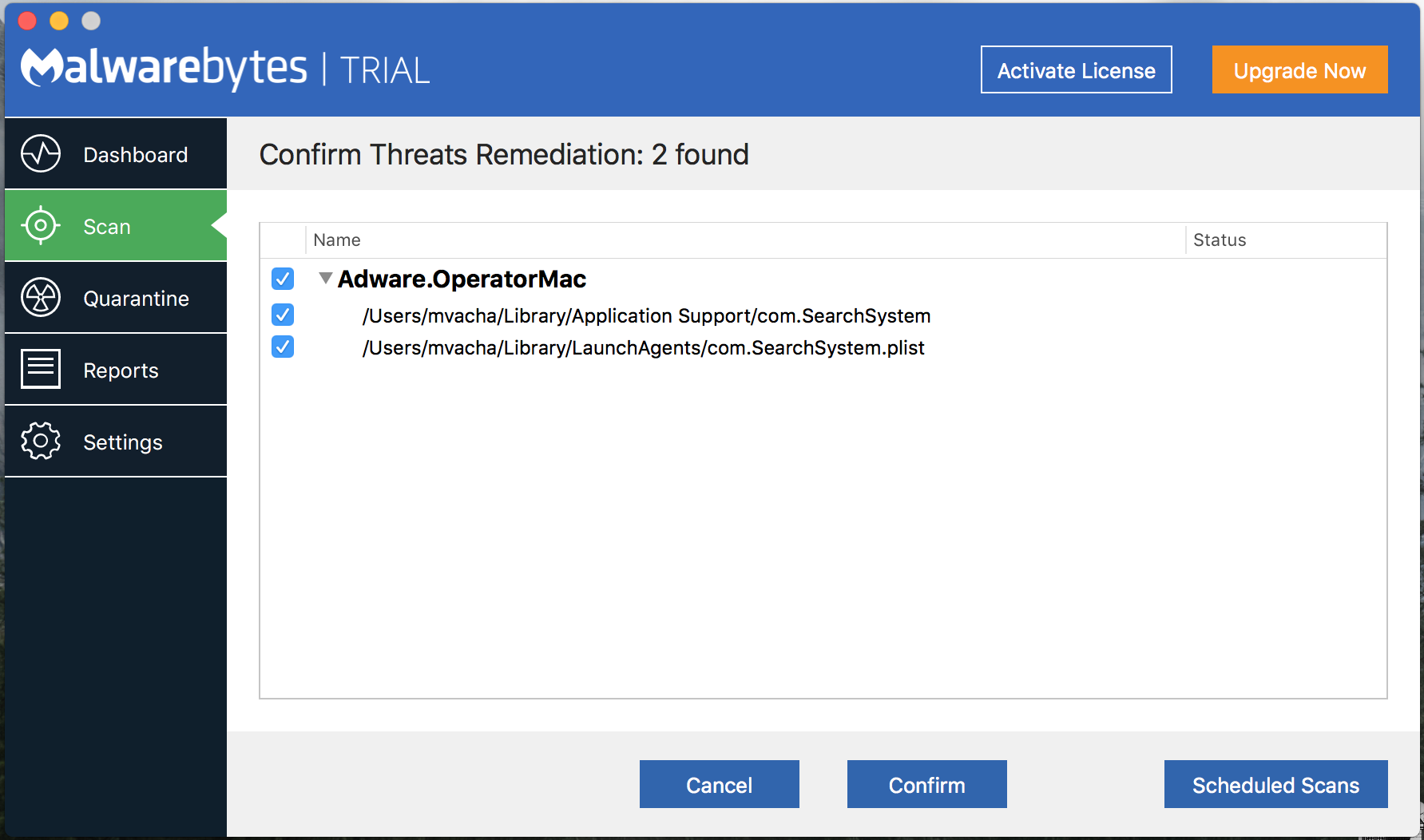
Task: Click the Activate License button
Action: (1077, 69)
